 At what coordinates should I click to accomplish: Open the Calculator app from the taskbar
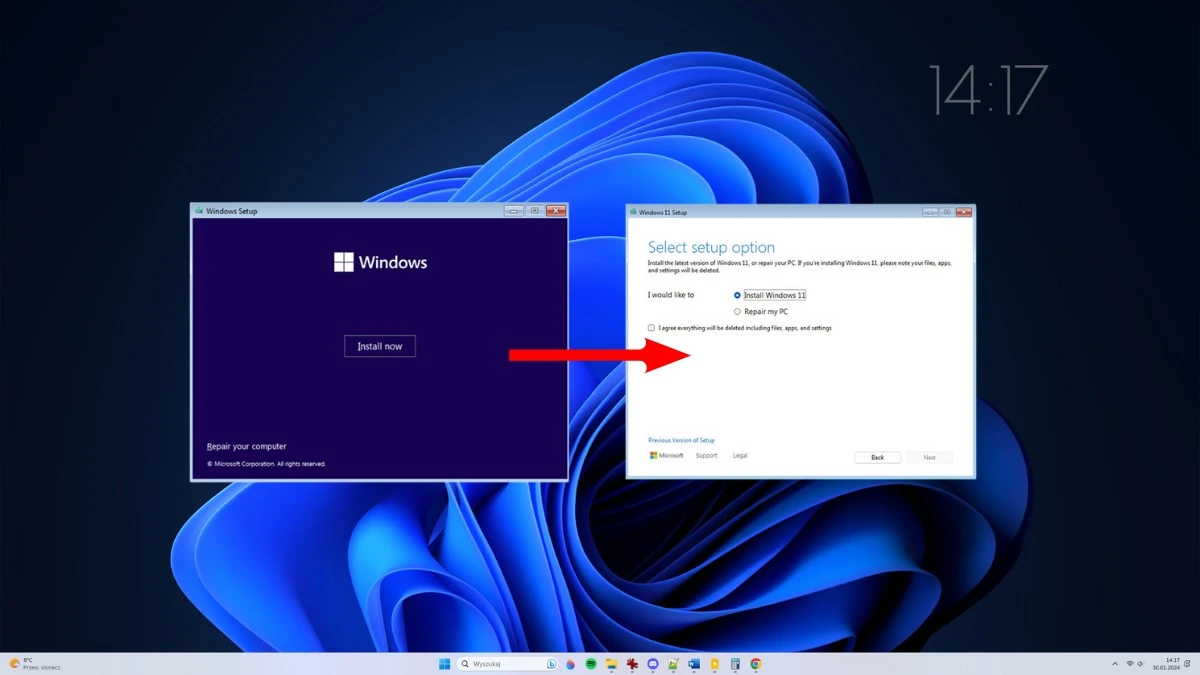coord(735,663)
